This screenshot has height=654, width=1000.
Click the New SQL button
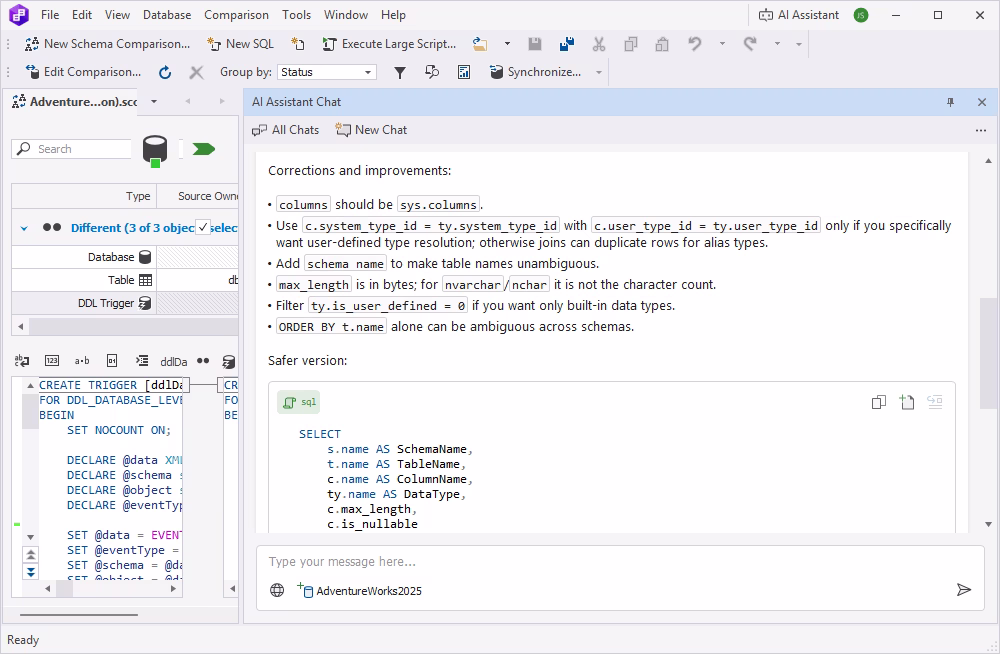click(x=240, y=44)
